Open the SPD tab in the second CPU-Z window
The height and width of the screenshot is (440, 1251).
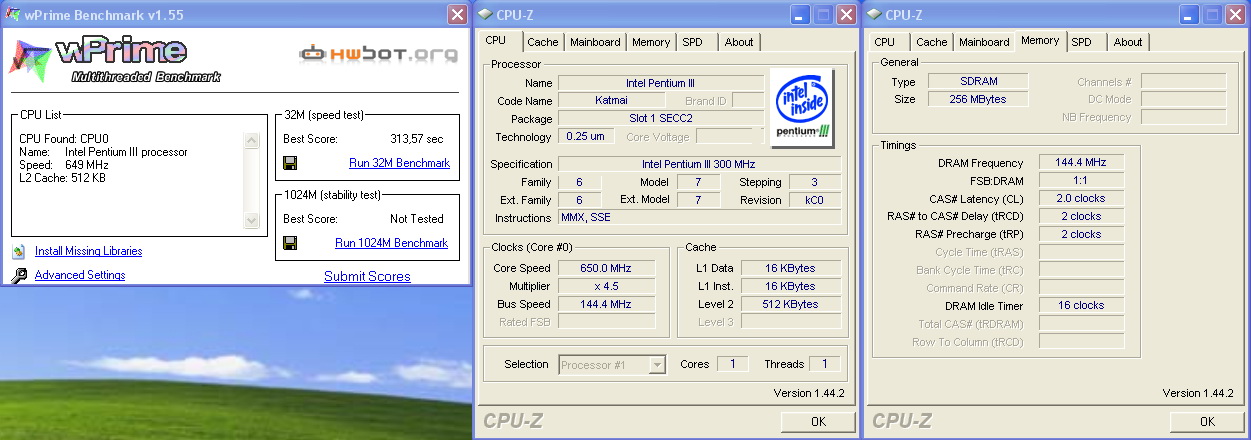[x=1082, y=42]
